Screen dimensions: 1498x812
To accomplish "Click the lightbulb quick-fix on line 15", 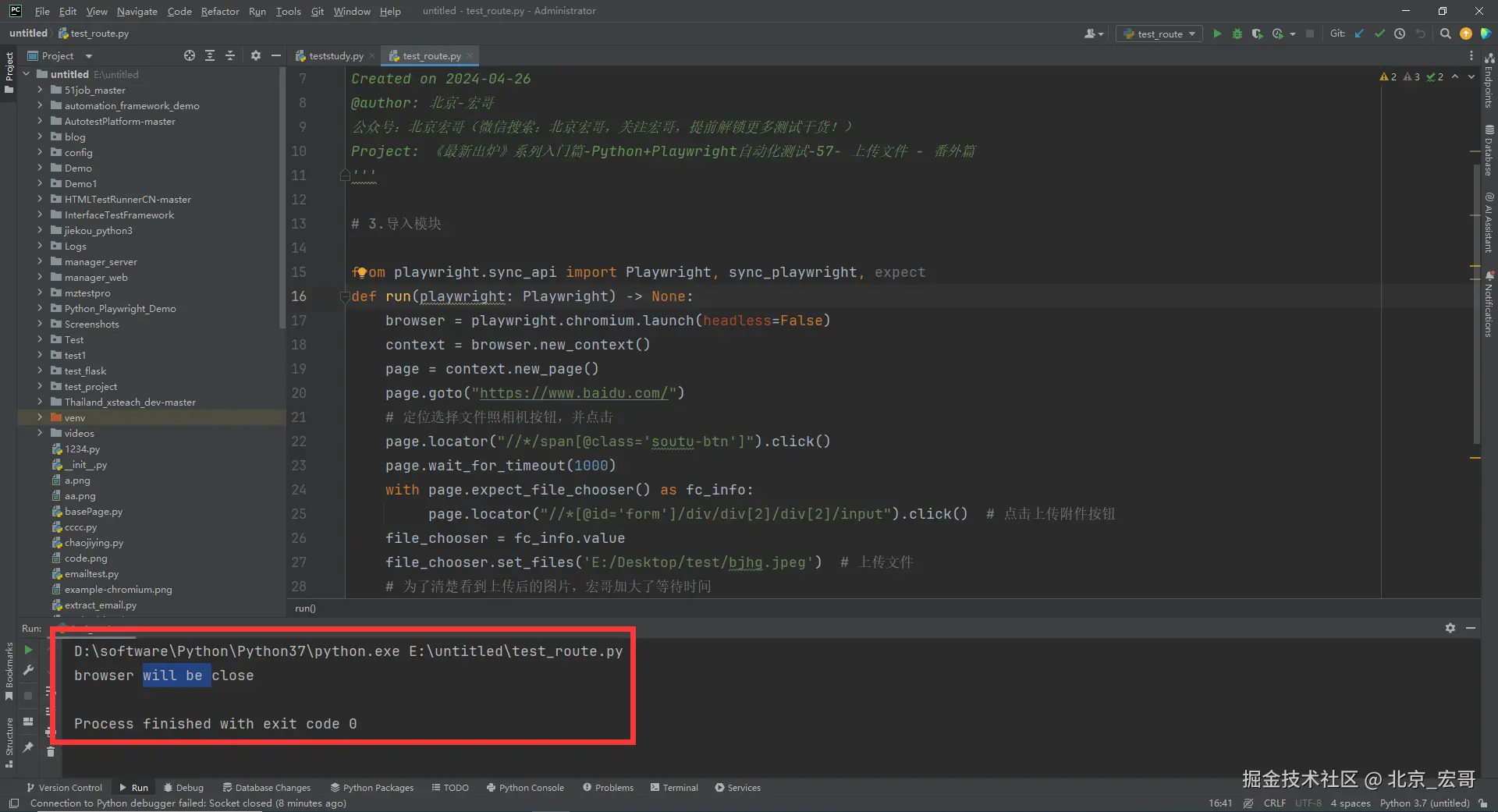I will (x=361, y=271).
